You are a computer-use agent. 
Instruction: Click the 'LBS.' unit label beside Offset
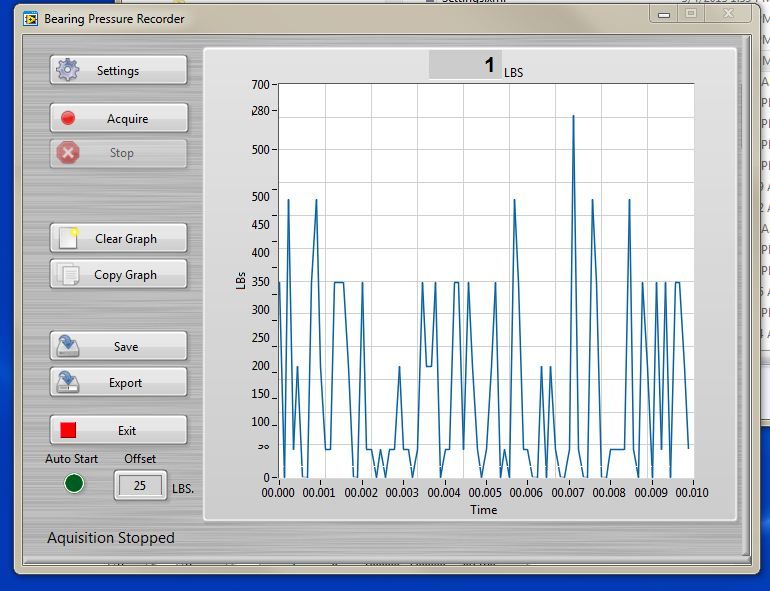[183, 489]
